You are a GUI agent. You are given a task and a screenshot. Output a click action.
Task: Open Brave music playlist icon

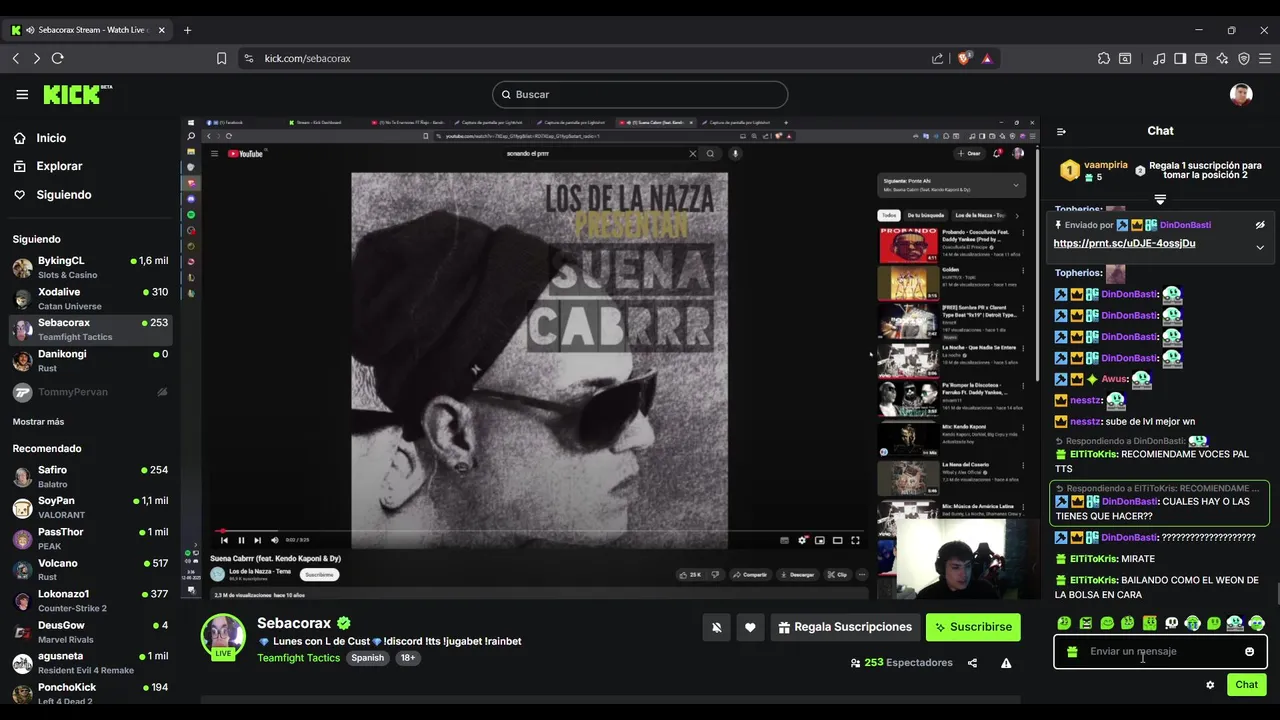pos(1159,58)
